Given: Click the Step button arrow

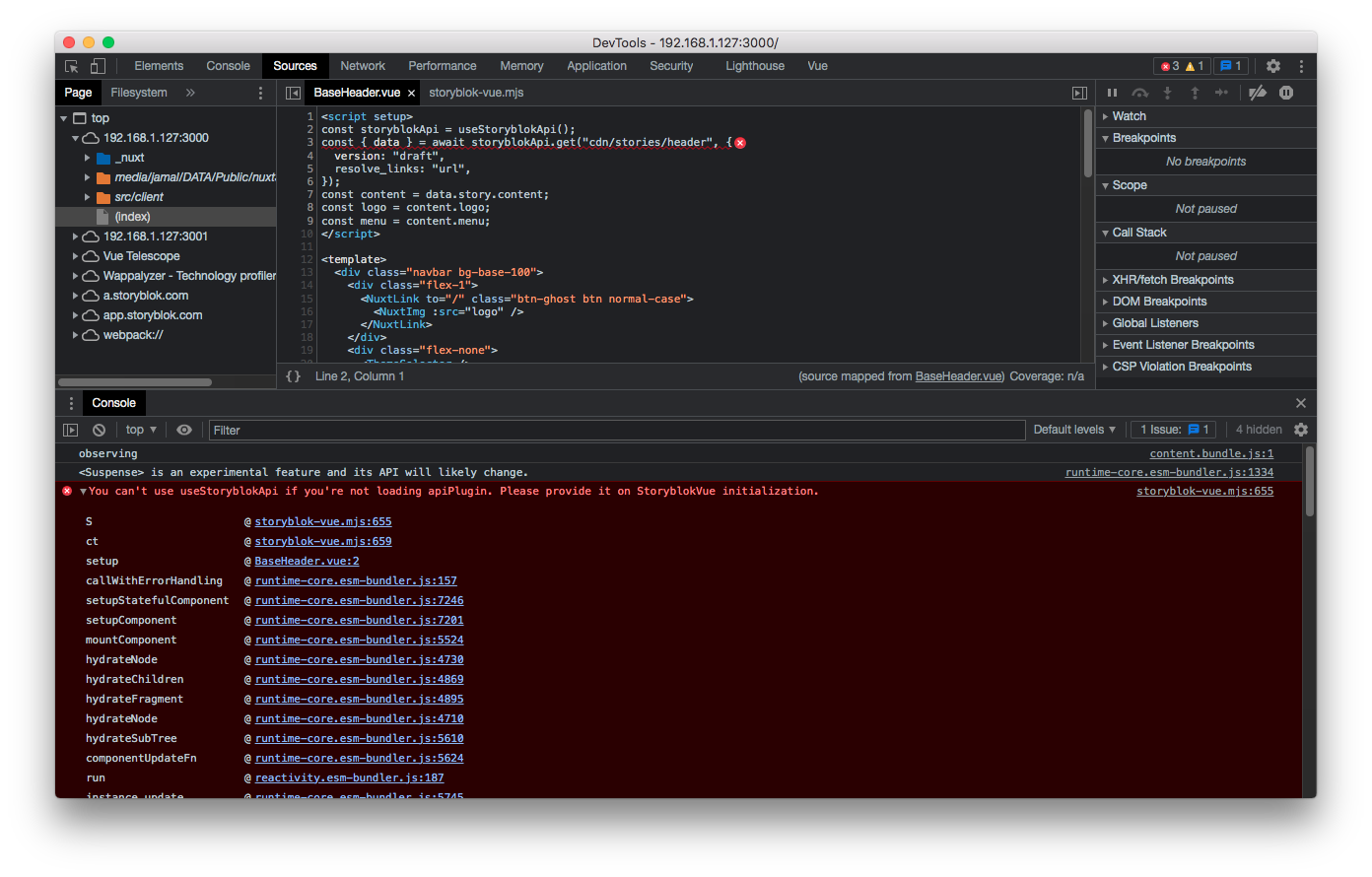Looking at the screenshot, I should click(x=1221, y=93).
